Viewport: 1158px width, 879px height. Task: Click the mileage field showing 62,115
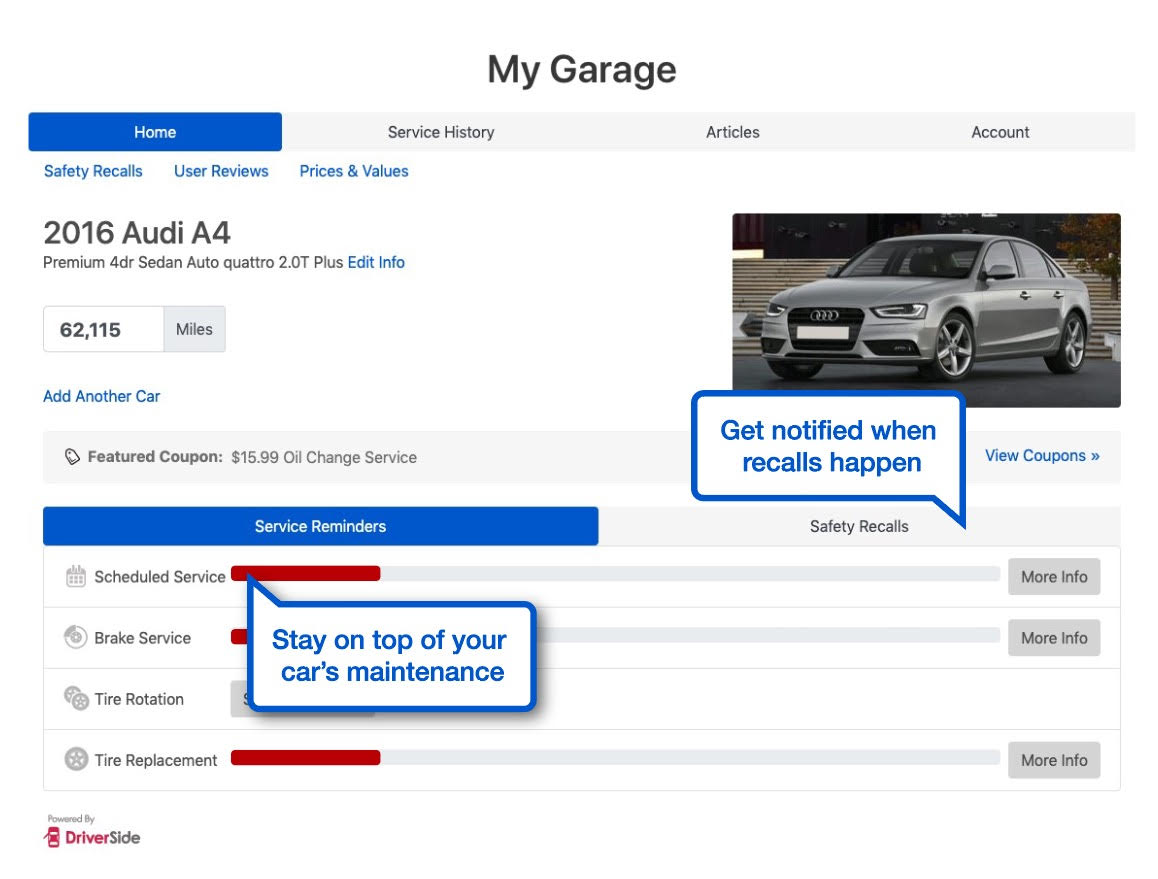tap(103, 329)
